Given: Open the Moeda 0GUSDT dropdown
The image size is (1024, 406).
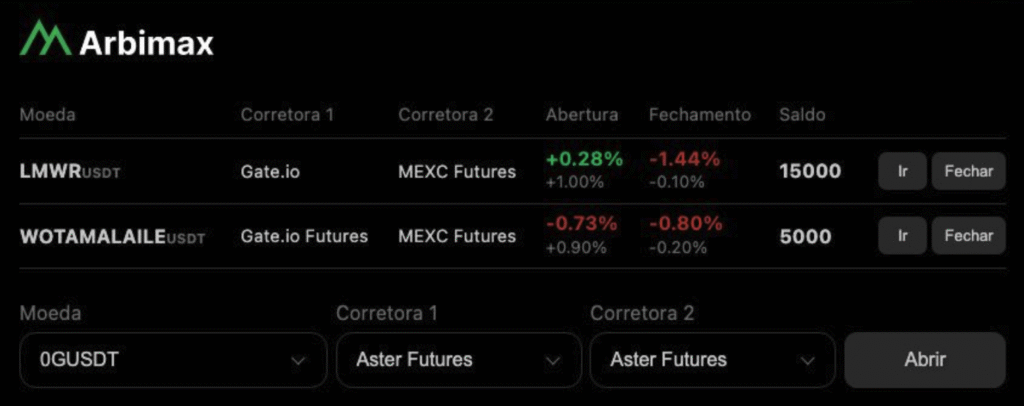Looking at the screenshot, I should tap(172, 360).
